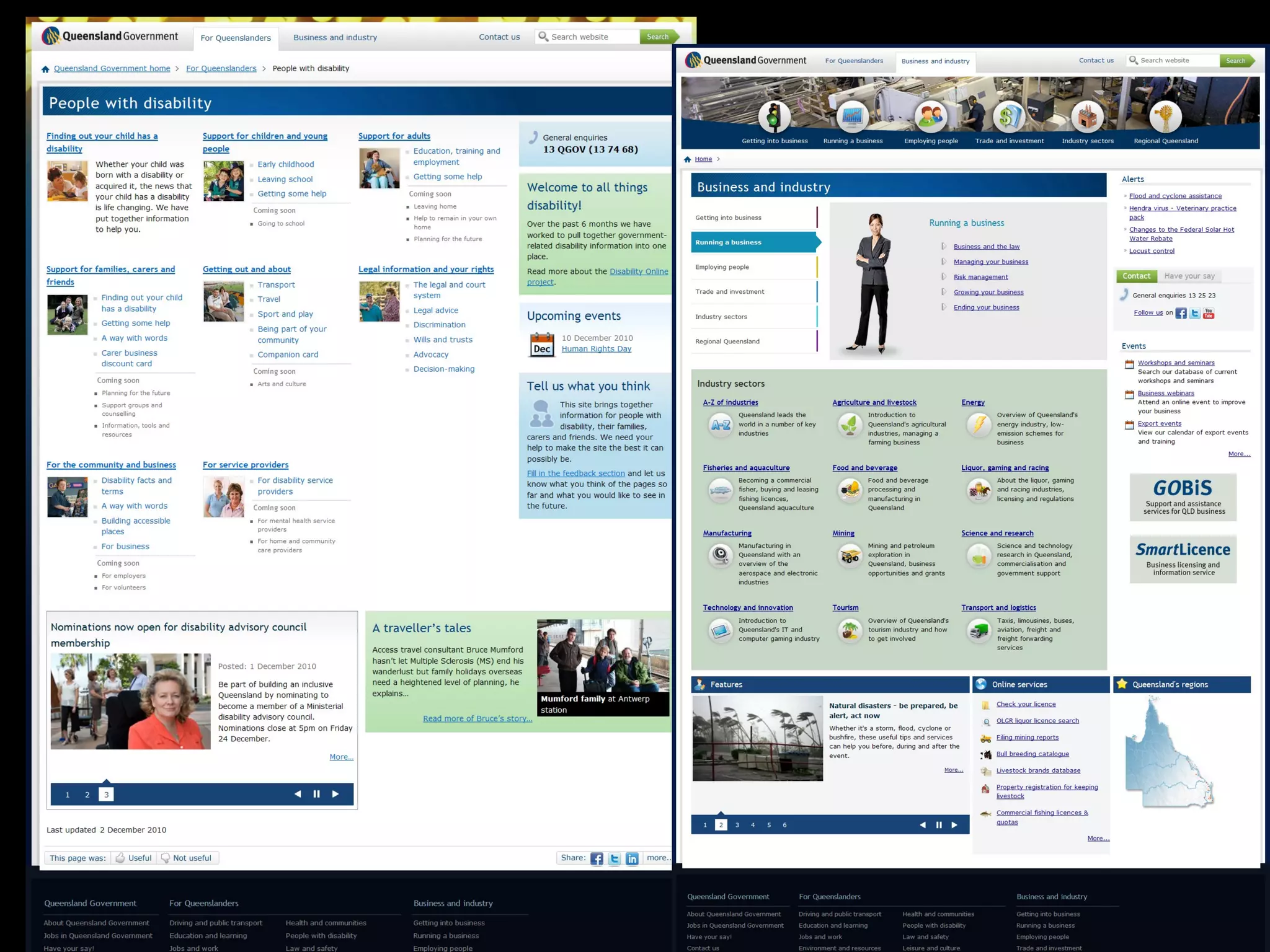Switch to the Have your say tab
Viewport: 1270px width, 952px height.
click(x=1189, y=276)
